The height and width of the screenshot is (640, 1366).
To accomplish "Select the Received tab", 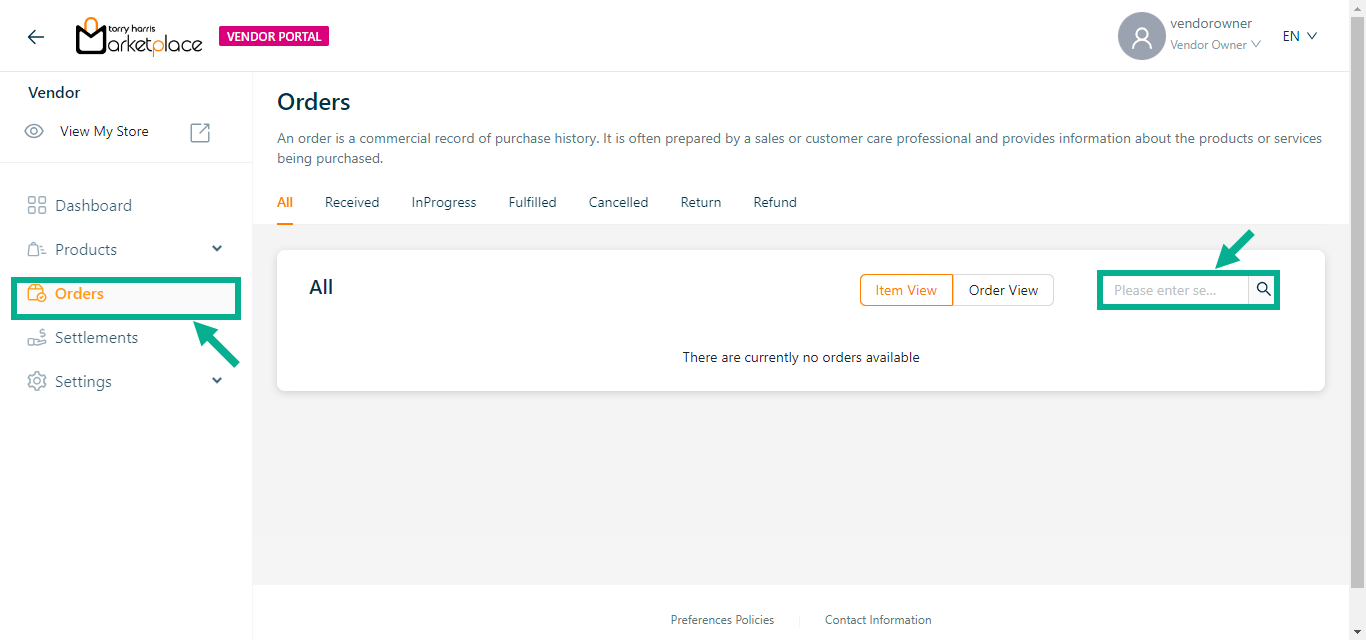I will coord(352,202).
